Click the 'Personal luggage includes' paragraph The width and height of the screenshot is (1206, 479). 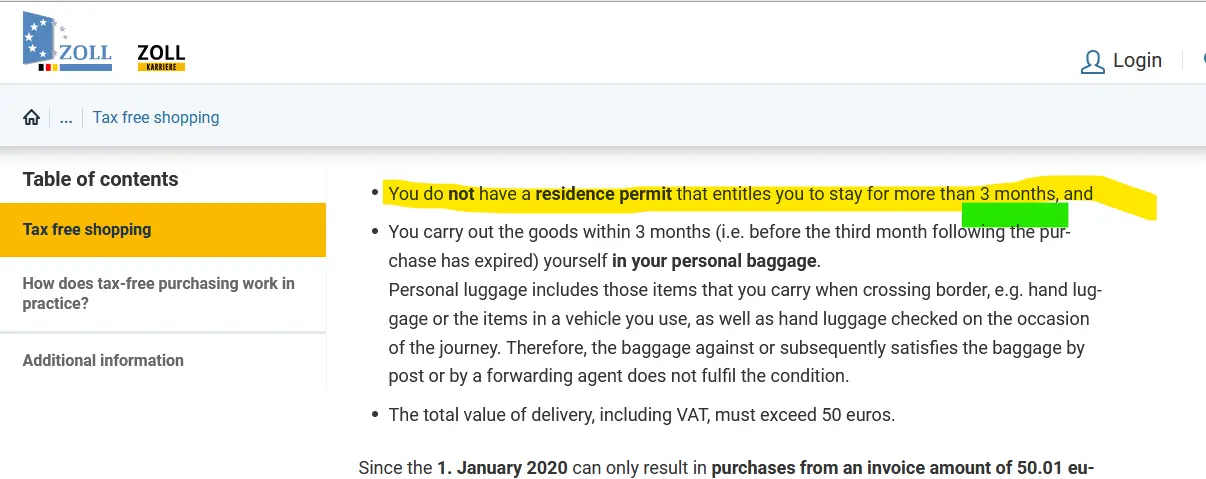pyautogui.click(x=744, y=333)
